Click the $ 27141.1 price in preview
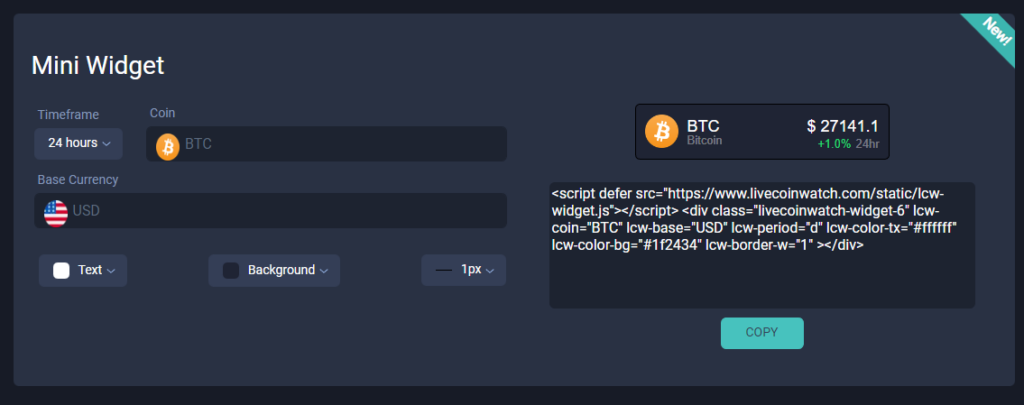1024x405 pixels. pyautogui.click(x=842, y=126)
